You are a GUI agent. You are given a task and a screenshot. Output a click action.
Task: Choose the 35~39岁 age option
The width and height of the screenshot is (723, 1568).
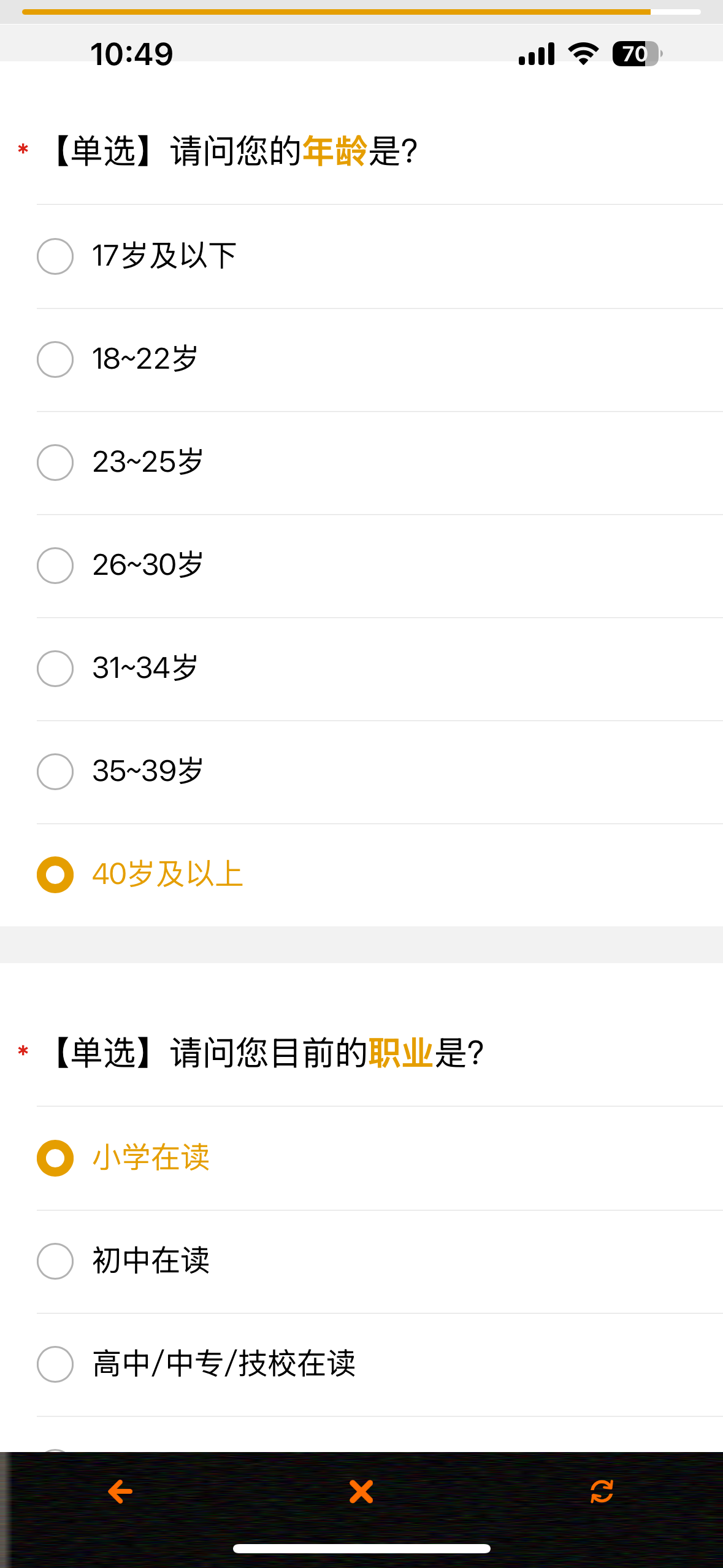pos(380,772)
